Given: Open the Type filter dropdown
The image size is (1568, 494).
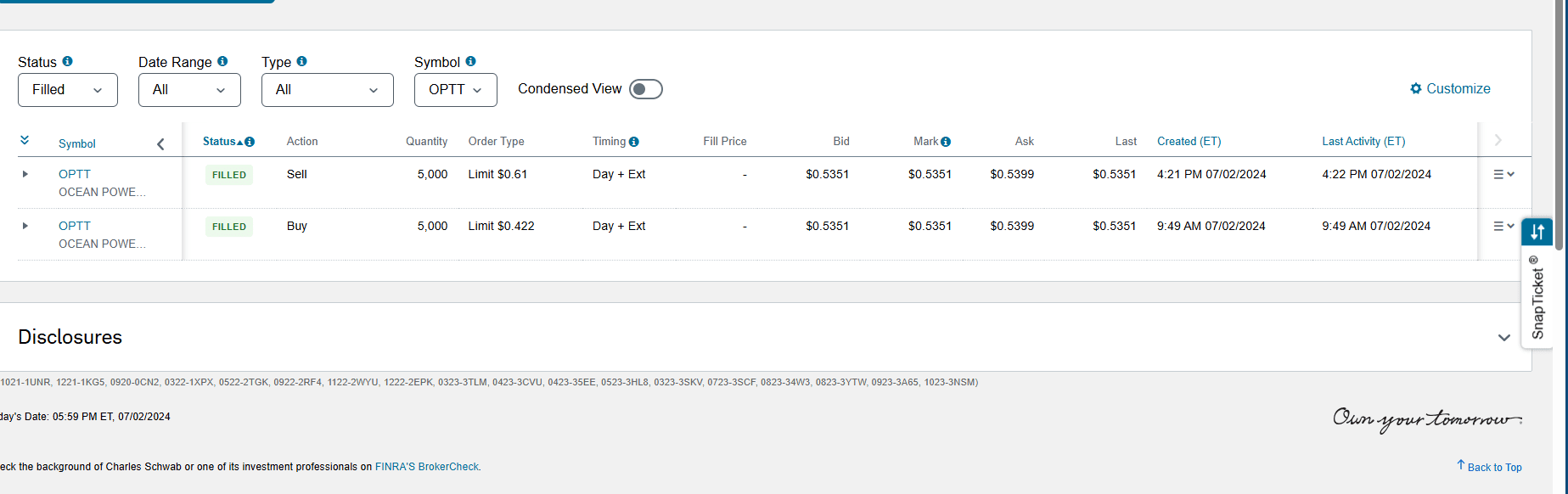Looking at the screenshot, I should click(327, 90).
